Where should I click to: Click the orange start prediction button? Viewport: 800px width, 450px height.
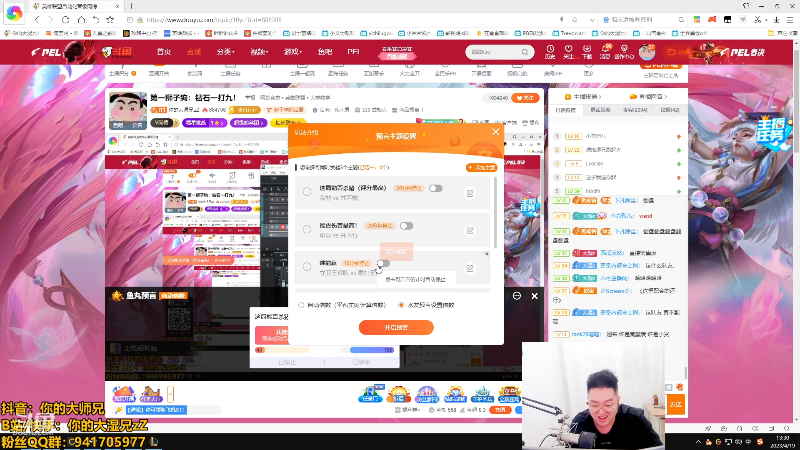(x=396, y=328)
